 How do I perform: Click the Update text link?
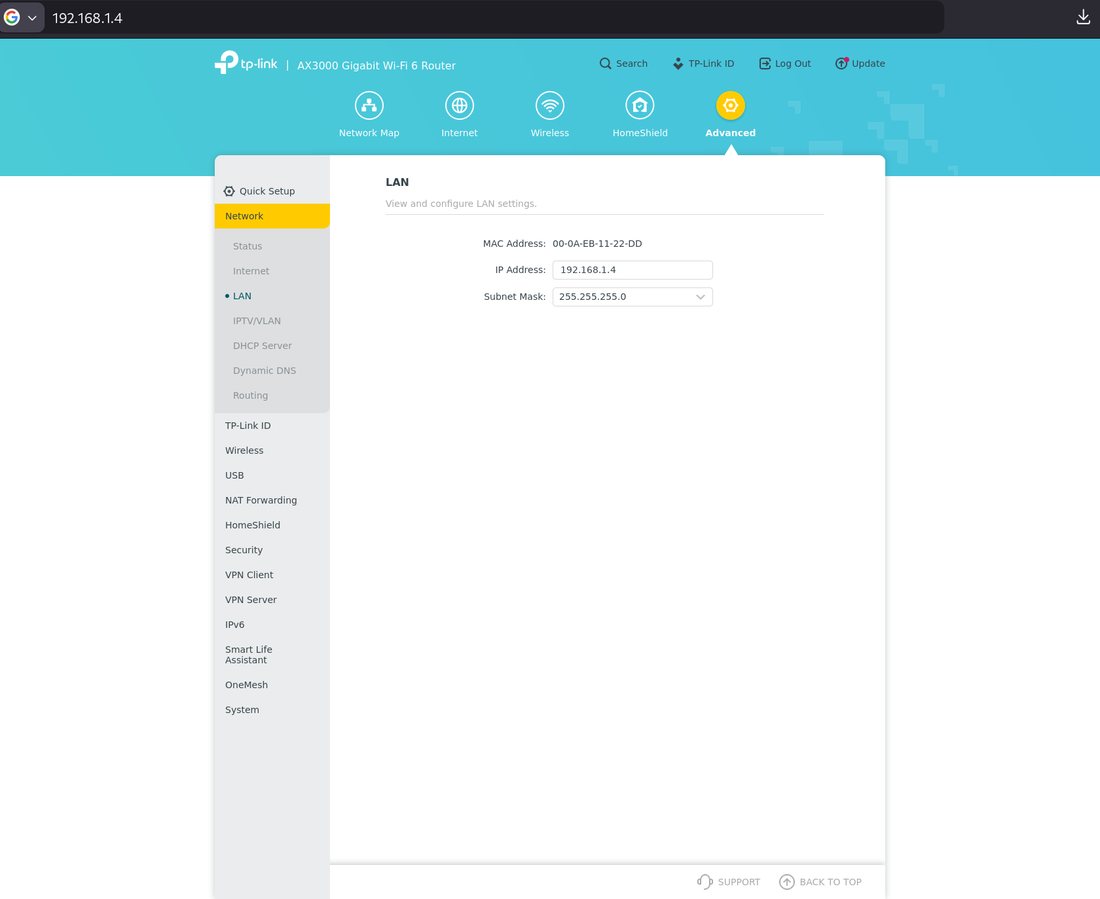[868, 63]
